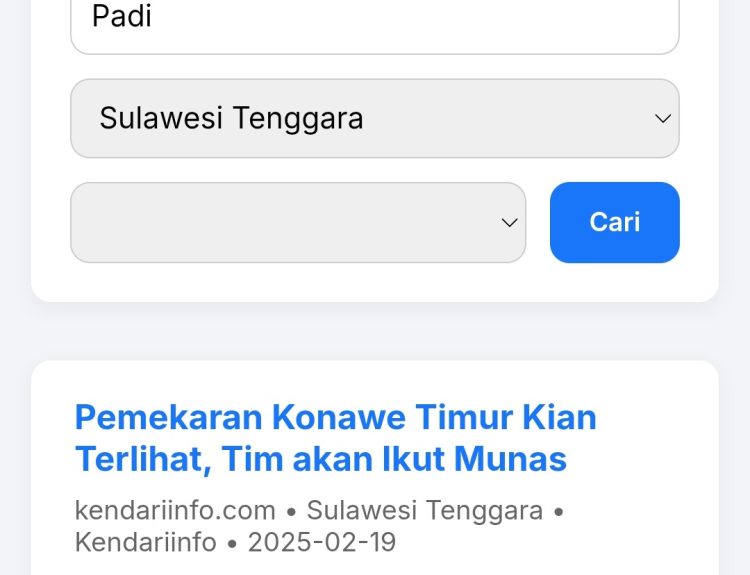Screen dimensions: 750x575
Task: Expand the empty dropdown beside Cari
Action: click(x=297, y=222)
